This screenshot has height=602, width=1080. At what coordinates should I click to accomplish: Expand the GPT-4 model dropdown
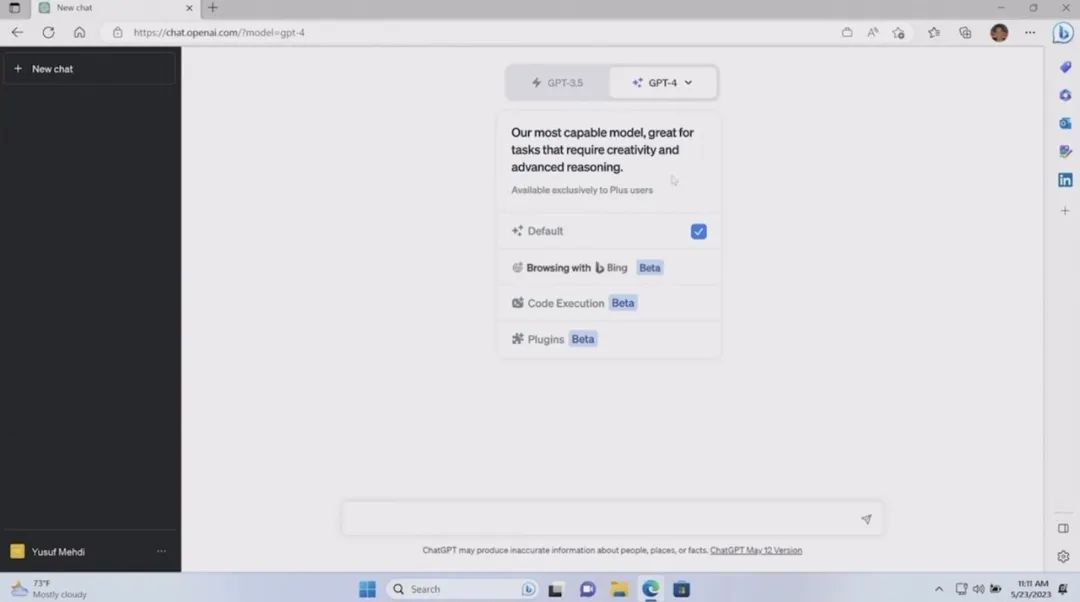tap(663, 83)
